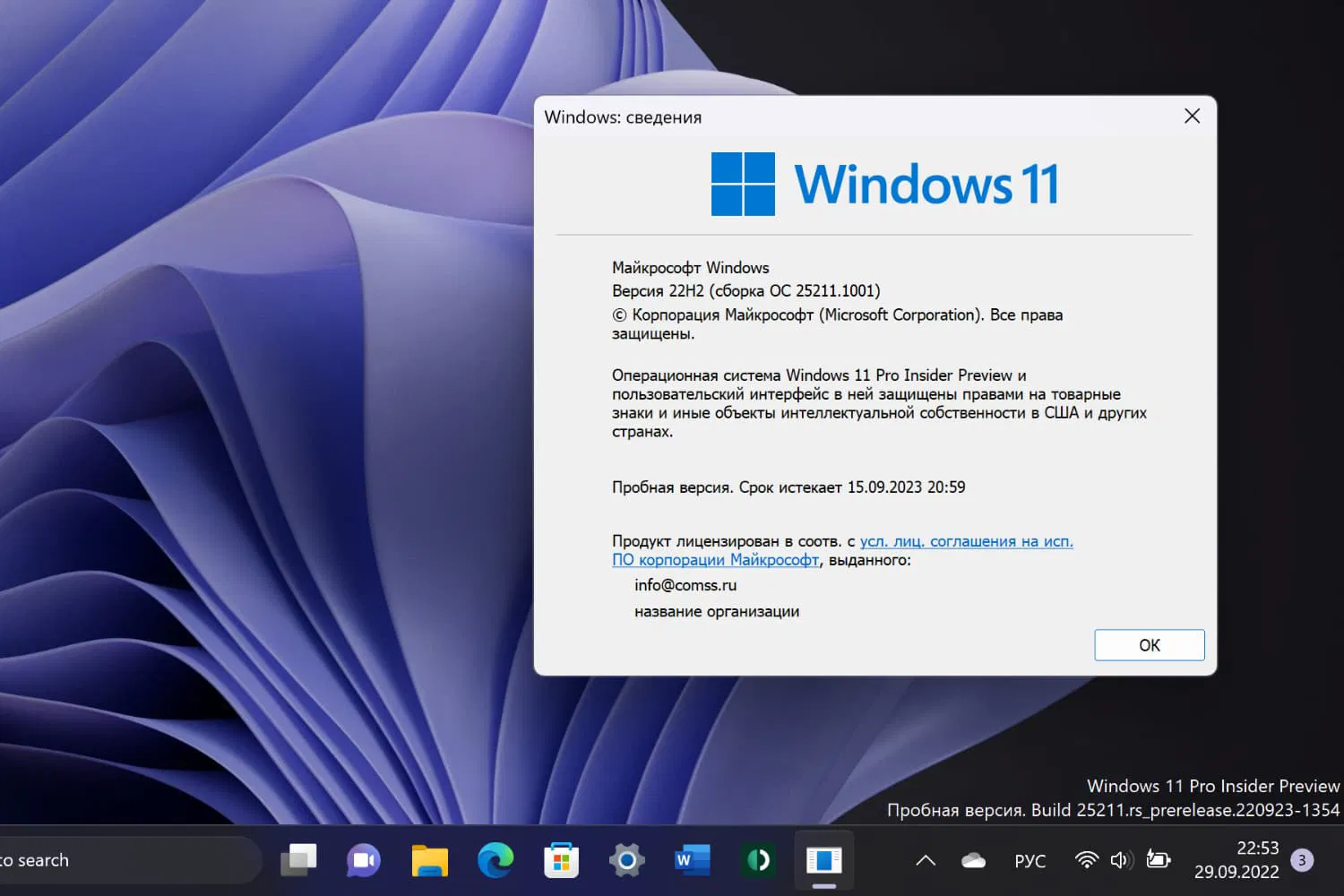
Task: Click the OneDrive cloud tray icon
Action: click(x=973, y=861)
